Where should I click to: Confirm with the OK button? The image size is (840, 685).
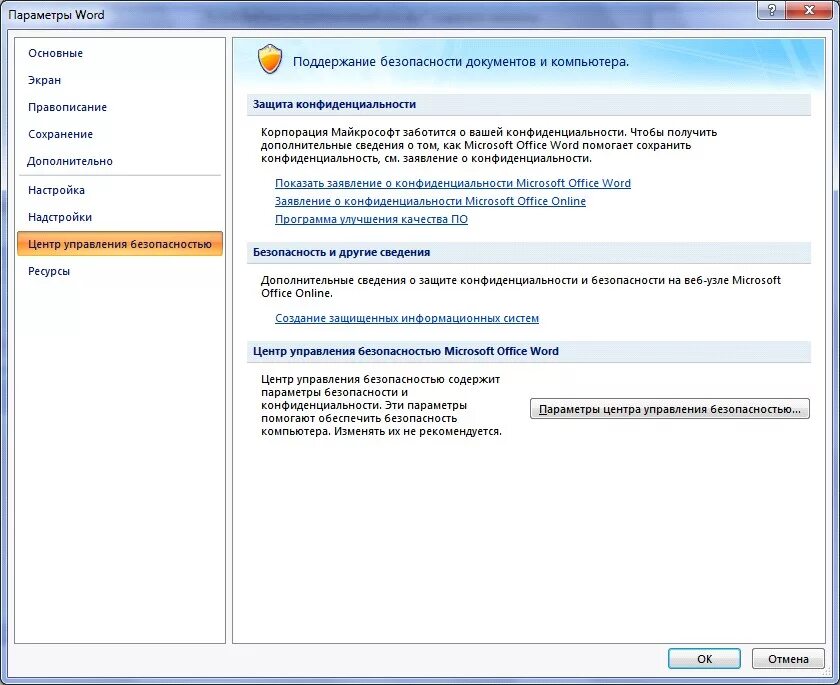[x=704, y=659]
